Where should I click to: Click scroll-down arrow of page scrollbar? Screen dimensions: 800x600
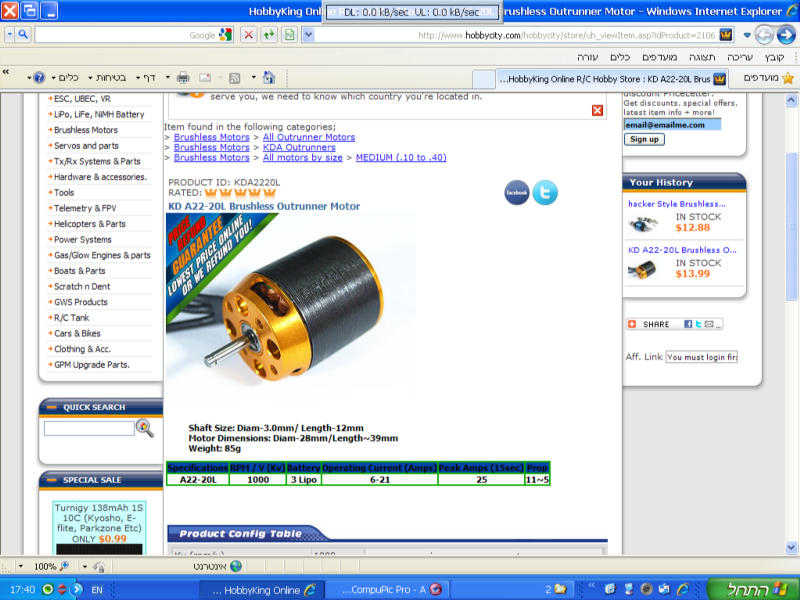click(791, 547)
